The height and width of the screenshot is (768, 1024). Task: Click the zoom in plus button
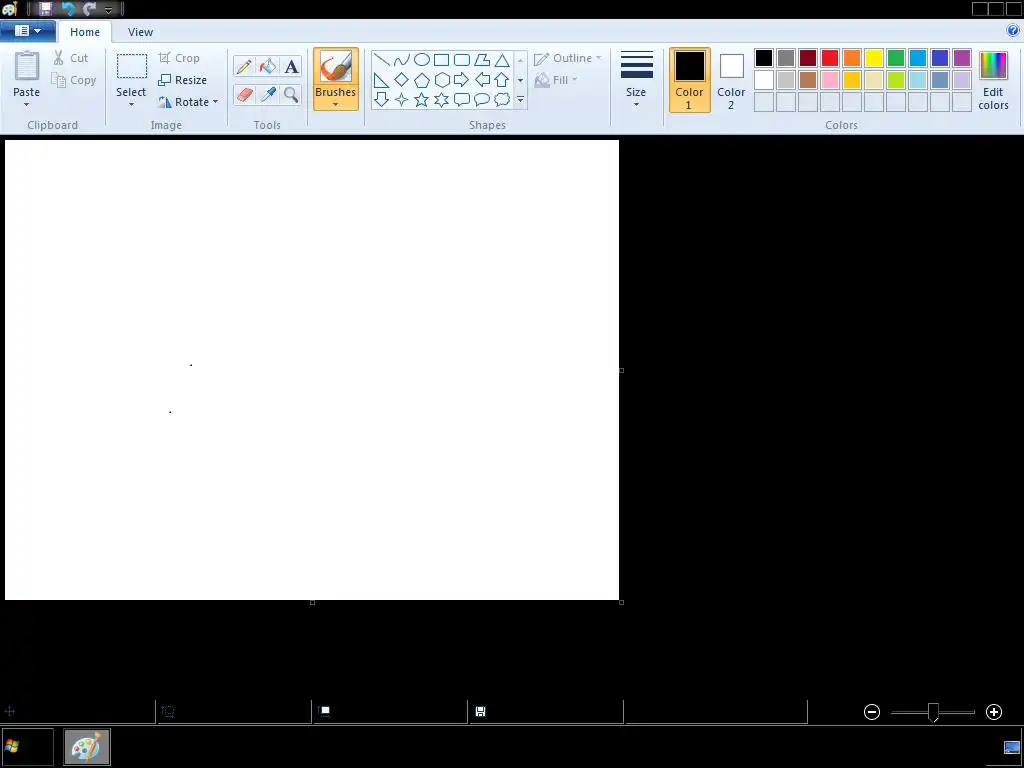(994, 712)
